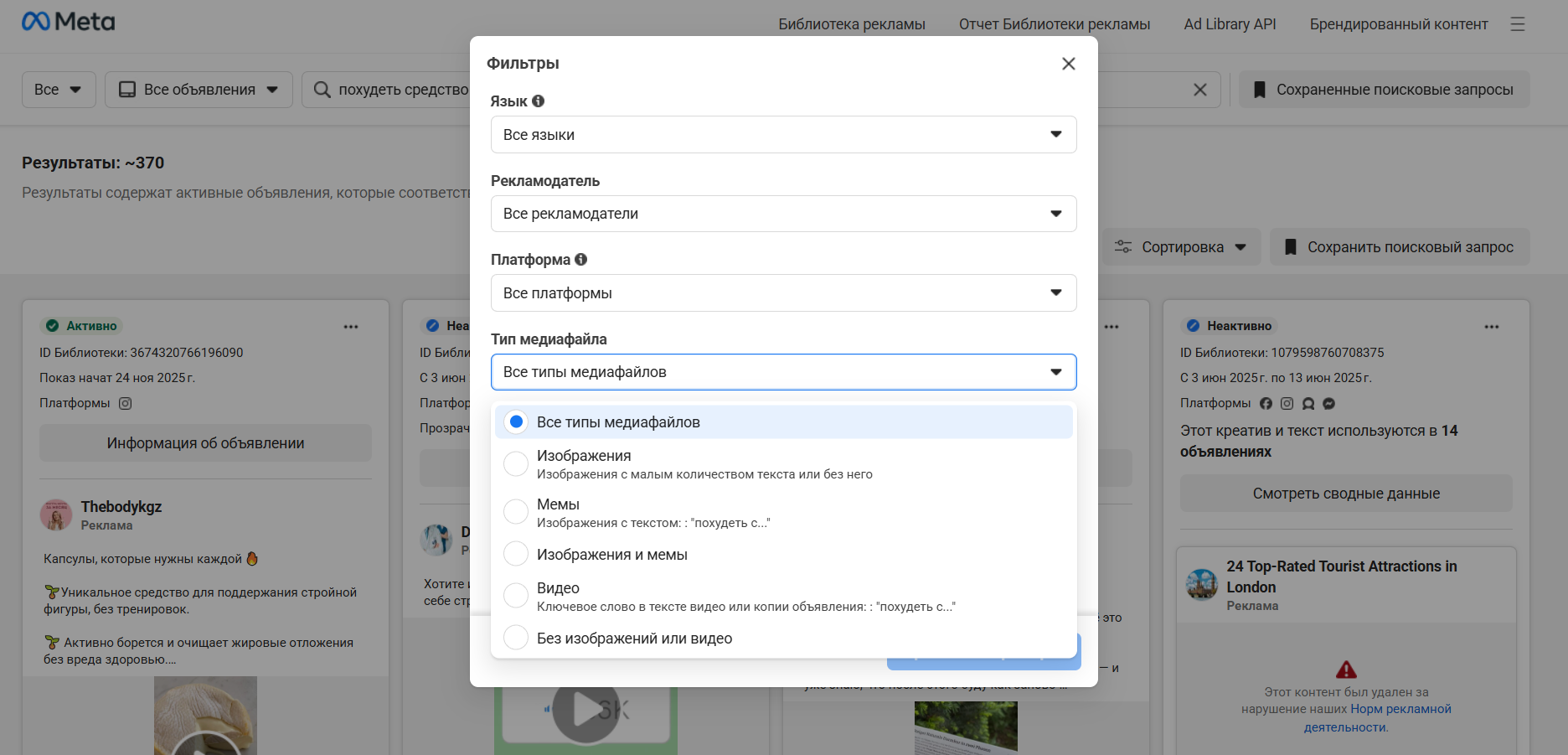The height and width of the screenshot is (755, 1568).
Task: Expand the Все языки dropdown
Action: 783,135
